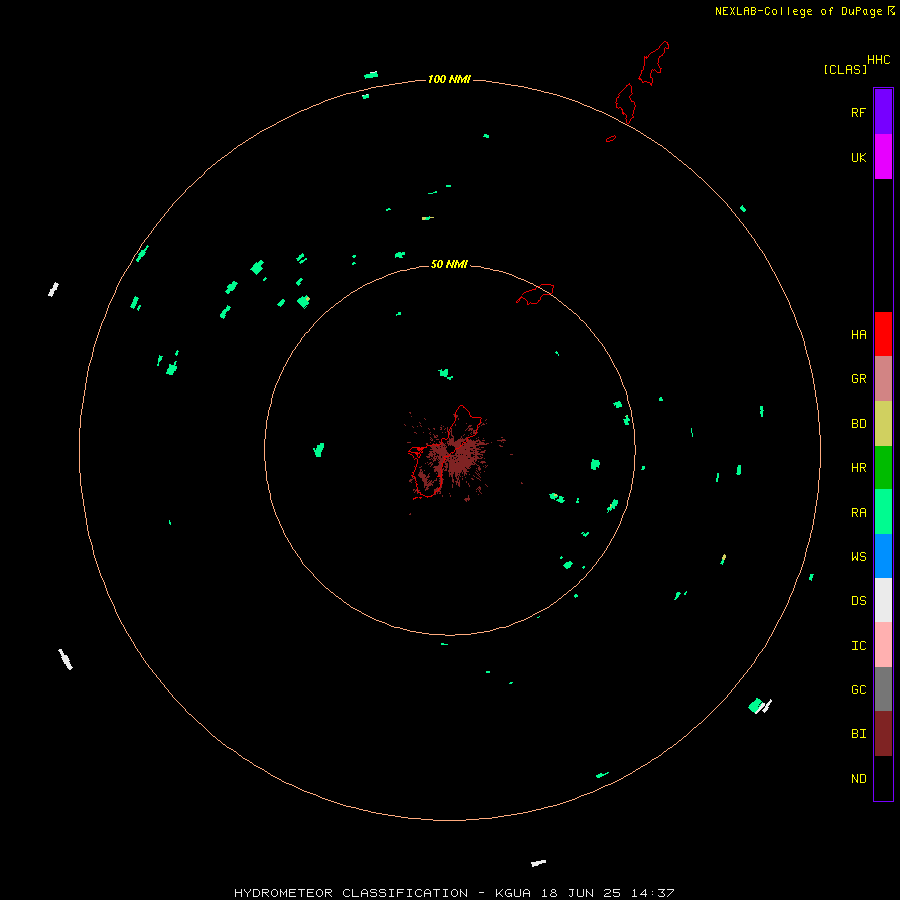This screenshot has height=900, width=900.
Task: Click the [CLAS] legend header
Action: click(x=845, y=69)
